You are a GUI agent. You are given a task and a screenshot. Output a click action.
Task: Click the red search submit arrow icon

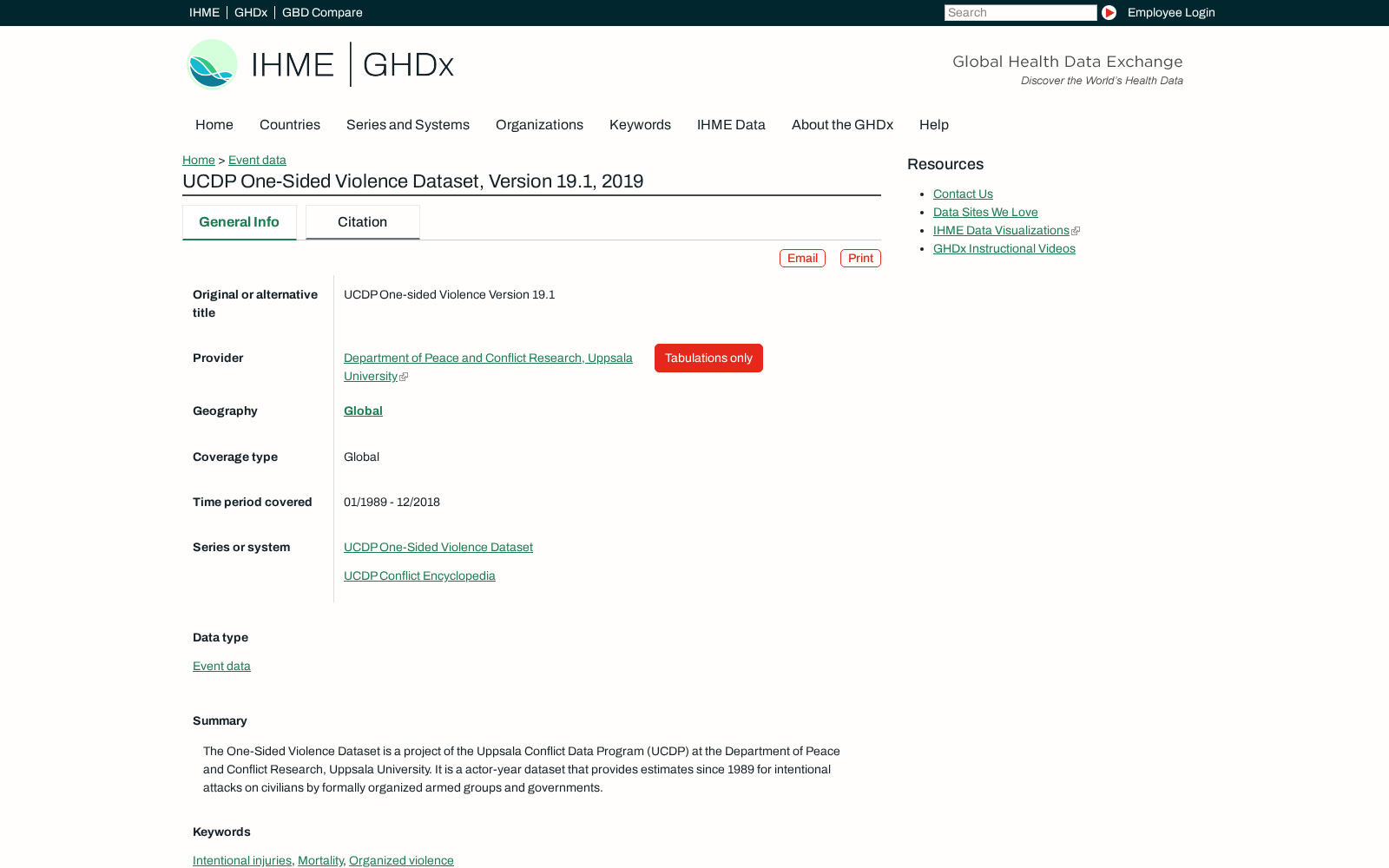coord(1109,12)
